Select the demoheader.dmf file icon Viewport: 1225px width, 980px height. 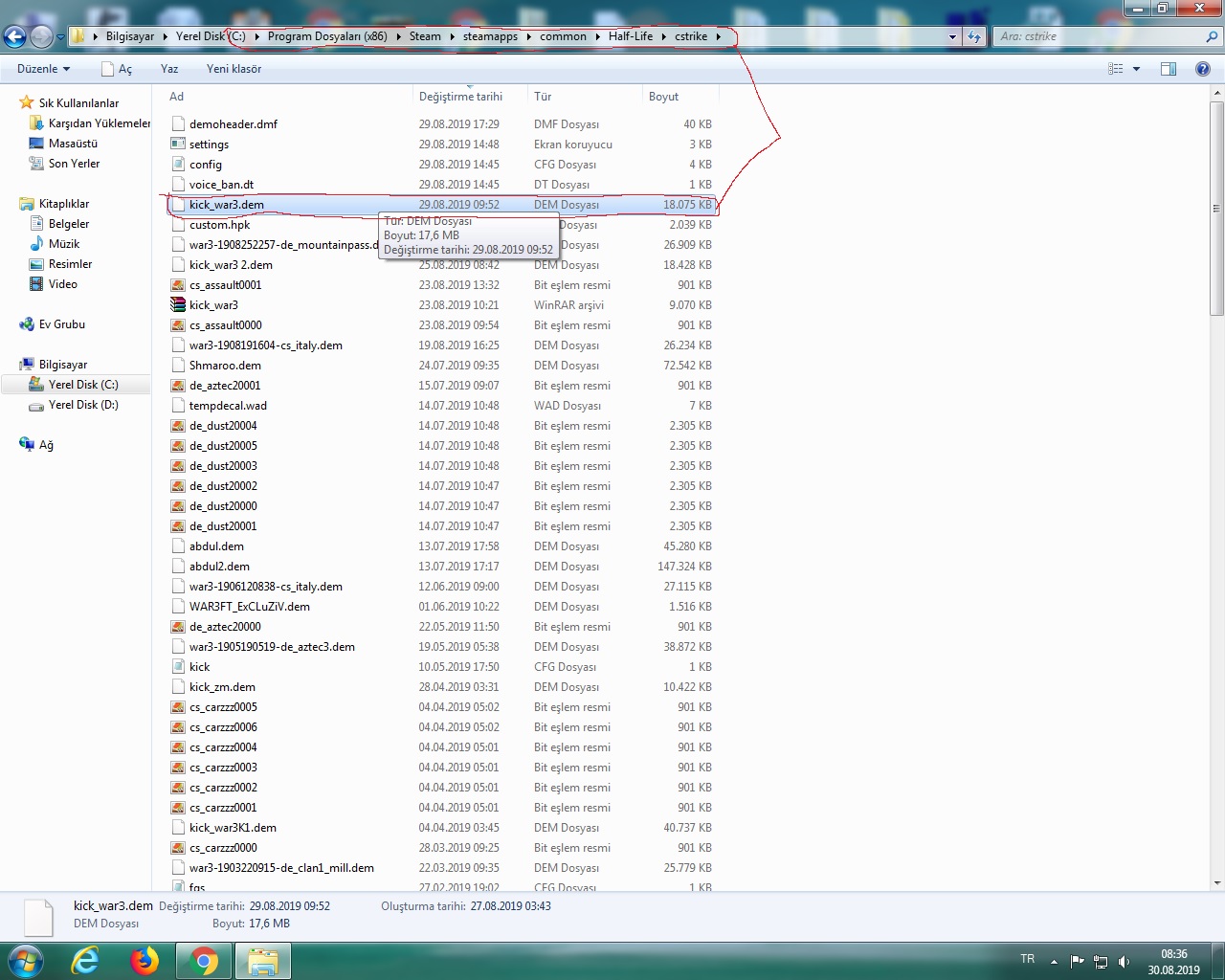click(x=178, y=124)
